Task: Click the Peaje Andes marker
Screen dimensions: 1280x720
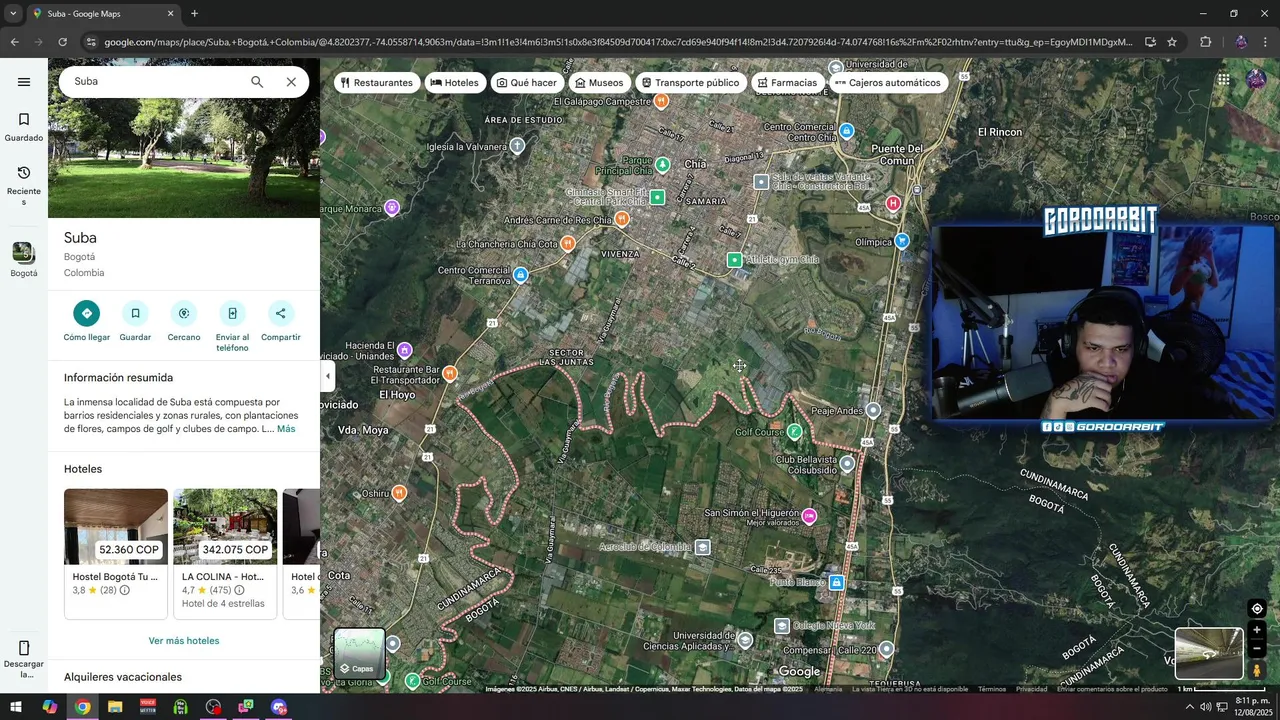Action: [x=873, y=411]
